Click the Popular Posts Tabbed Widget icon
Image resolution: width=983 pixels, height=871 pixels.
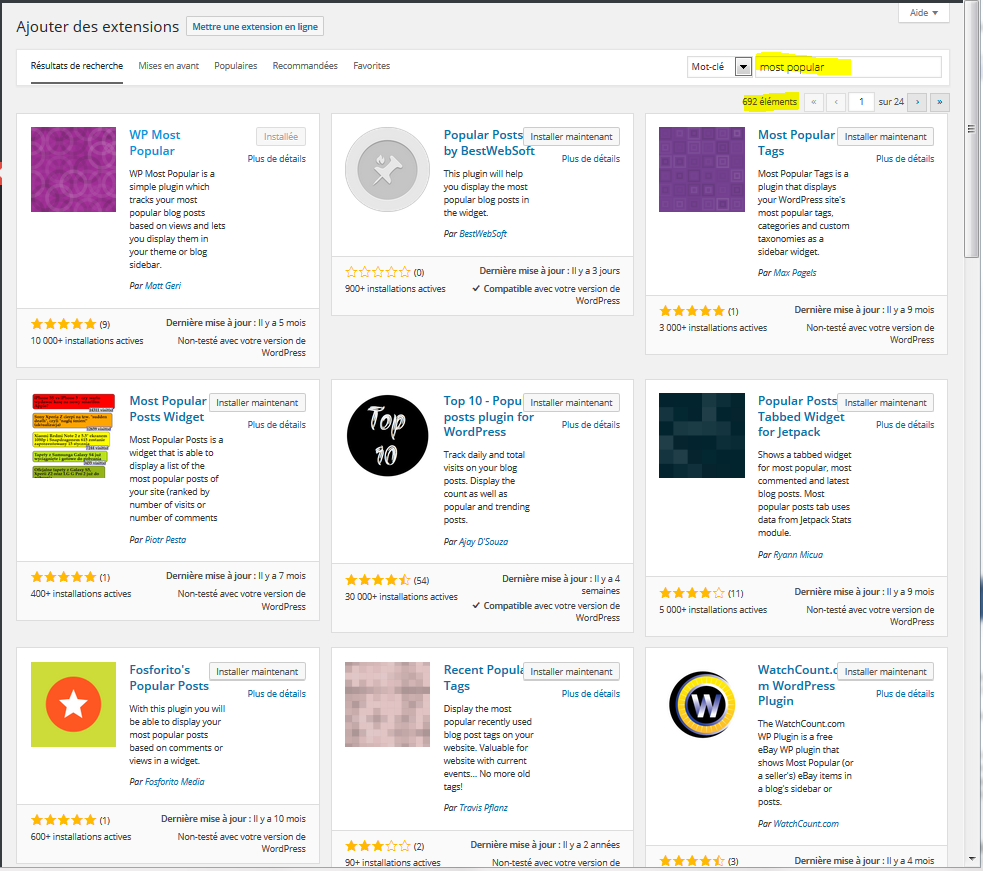point(701,436)
